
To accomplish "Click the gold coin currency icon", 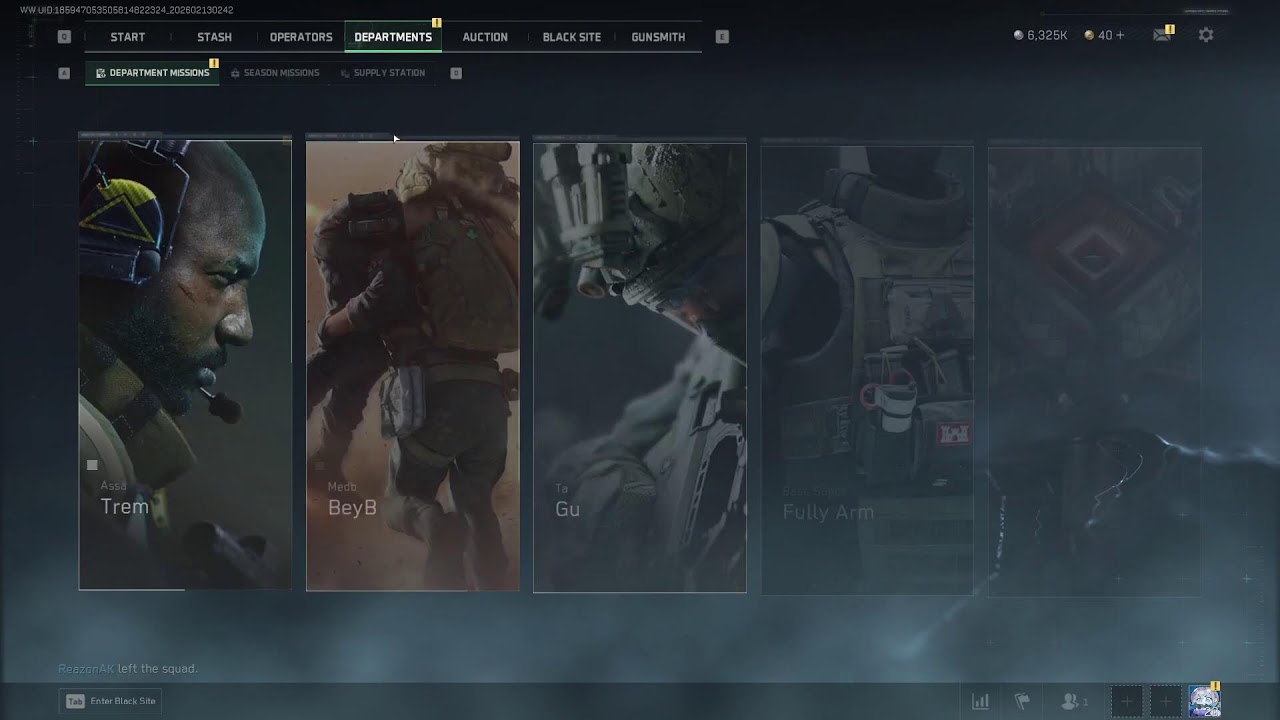I will pyautogui.click(x=1089, y=35).
